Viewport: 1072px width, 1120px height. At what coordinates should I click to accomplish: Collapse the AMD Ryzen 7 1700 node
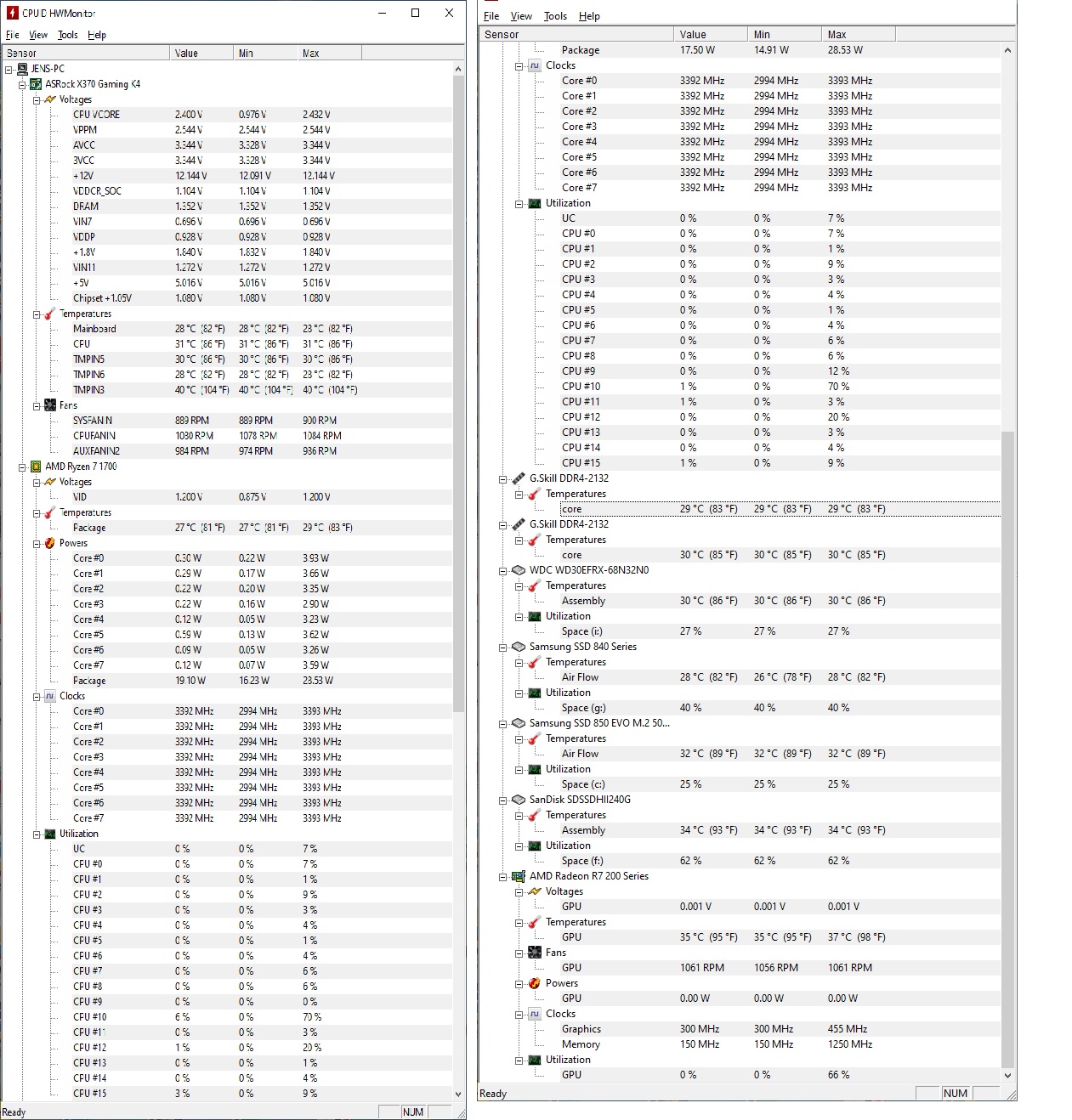(x=22, y=467)
